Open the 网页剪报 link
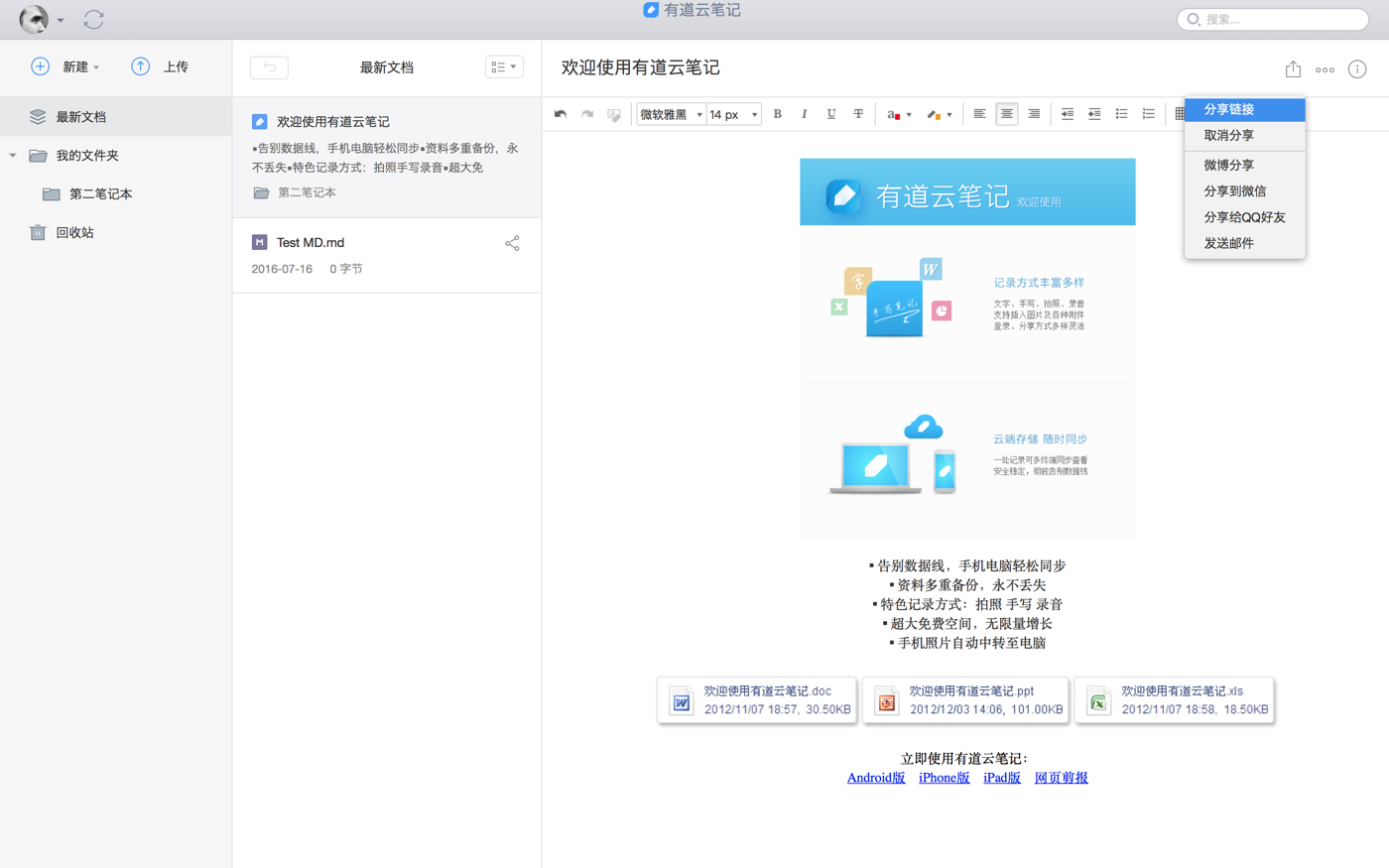1389x868 pixels. [x=1062, y=778]
